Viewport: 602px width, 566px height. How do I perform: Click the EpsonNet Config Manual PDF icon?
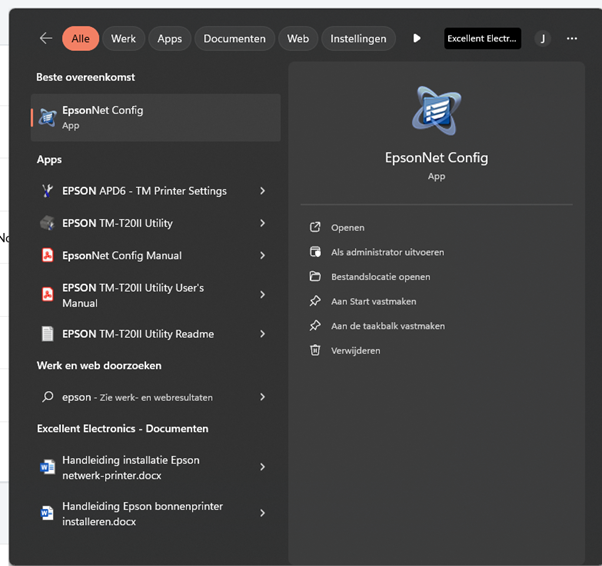(47, 255)
